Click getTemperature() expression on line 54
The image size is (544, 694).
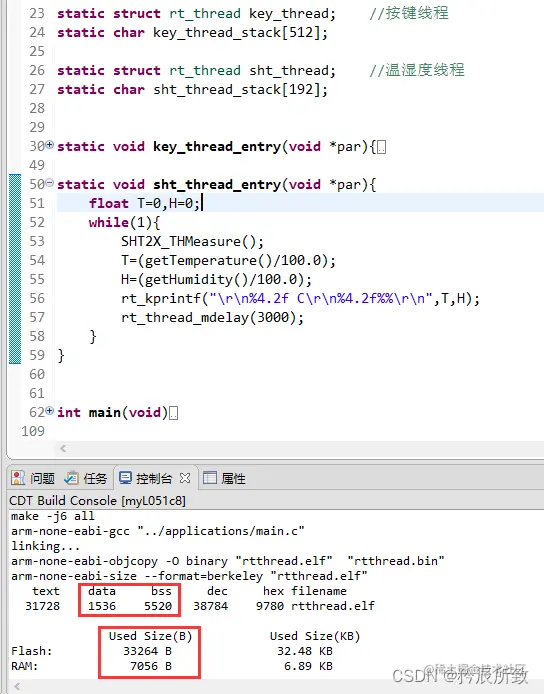[x=208, y=260]
